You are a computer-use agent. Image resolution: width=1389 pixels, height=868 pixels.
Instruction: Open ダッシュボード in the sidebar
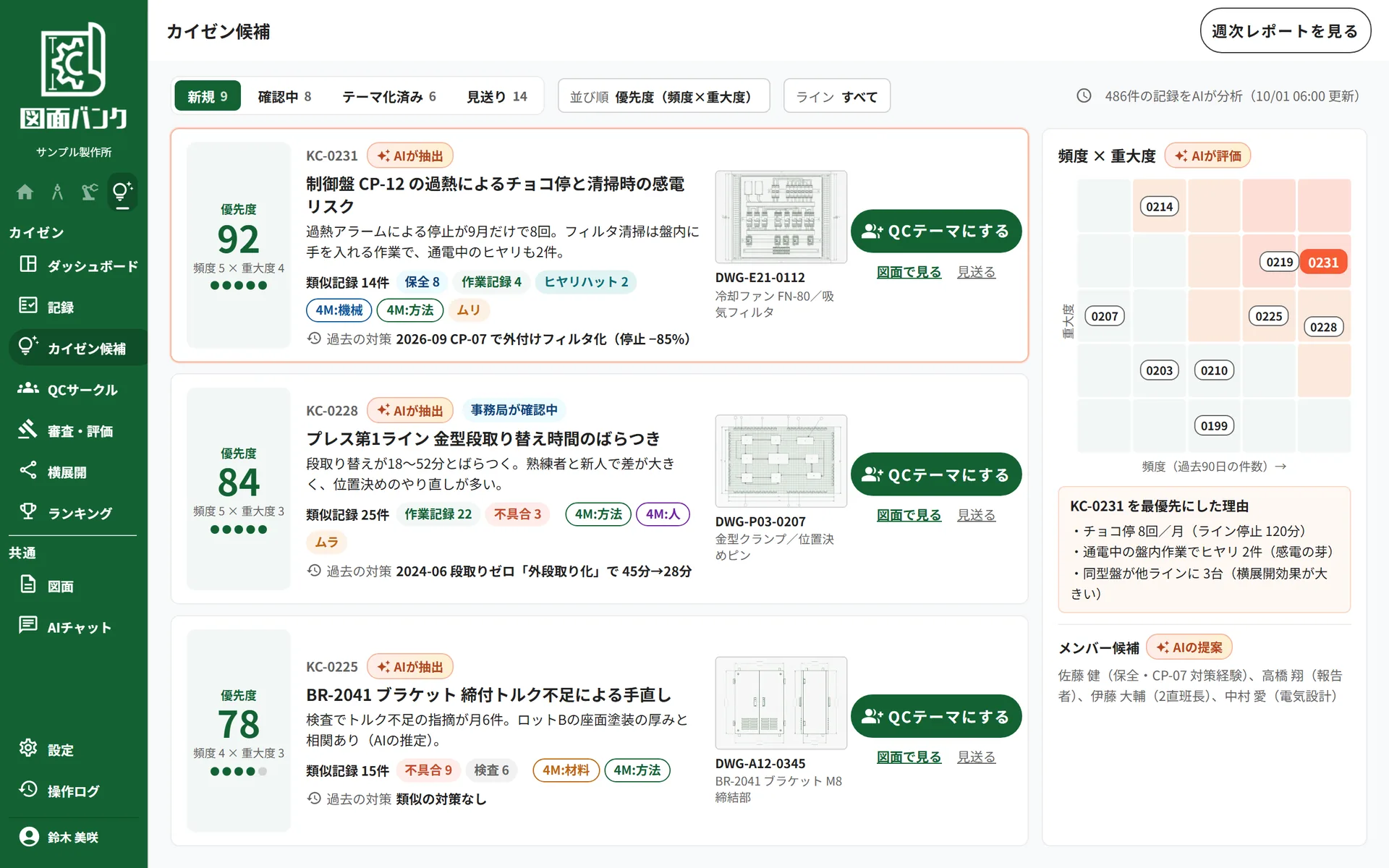(x=78, y=265)
